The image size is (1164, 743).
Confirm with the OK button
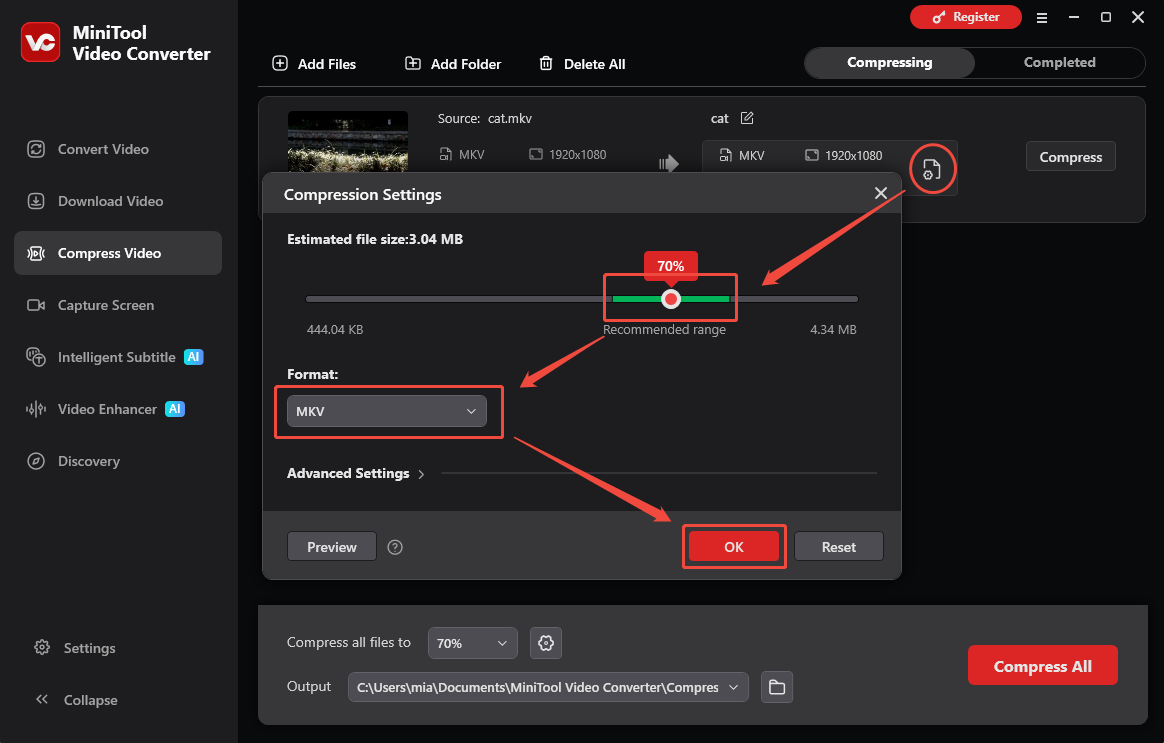point(734,547)
